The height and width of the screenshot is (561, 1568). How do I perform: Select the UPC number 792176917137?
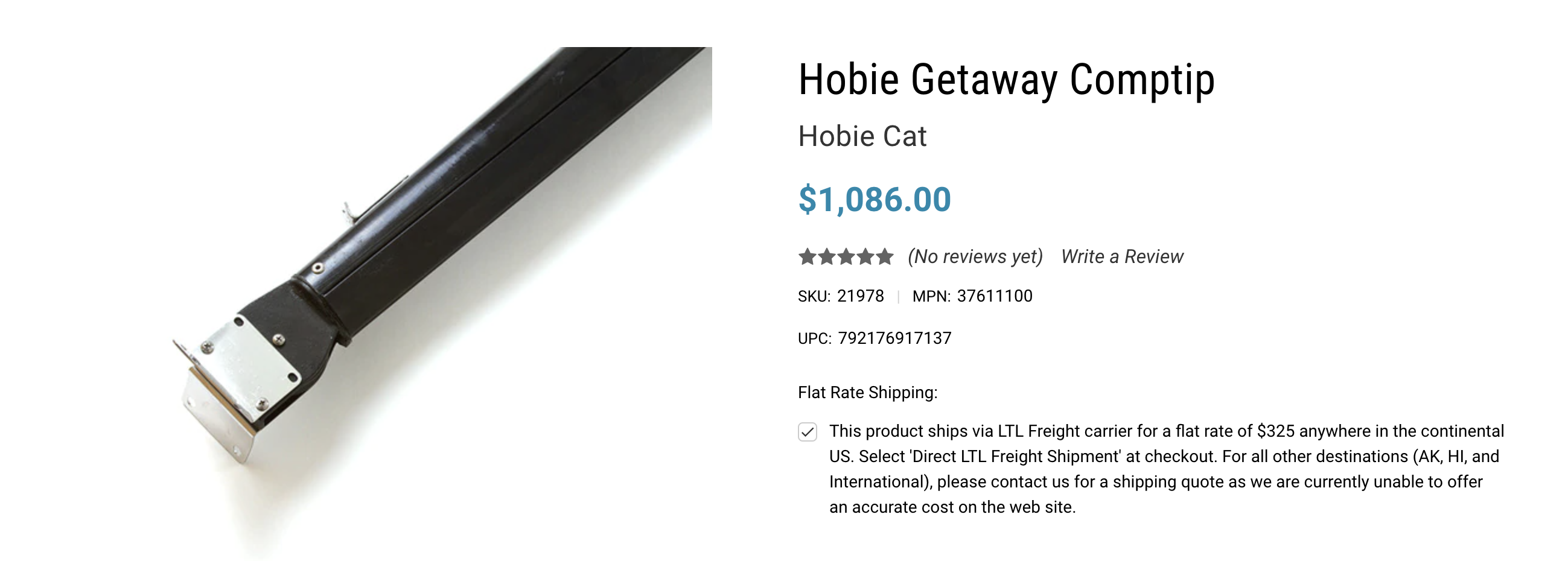pos(894,338)
